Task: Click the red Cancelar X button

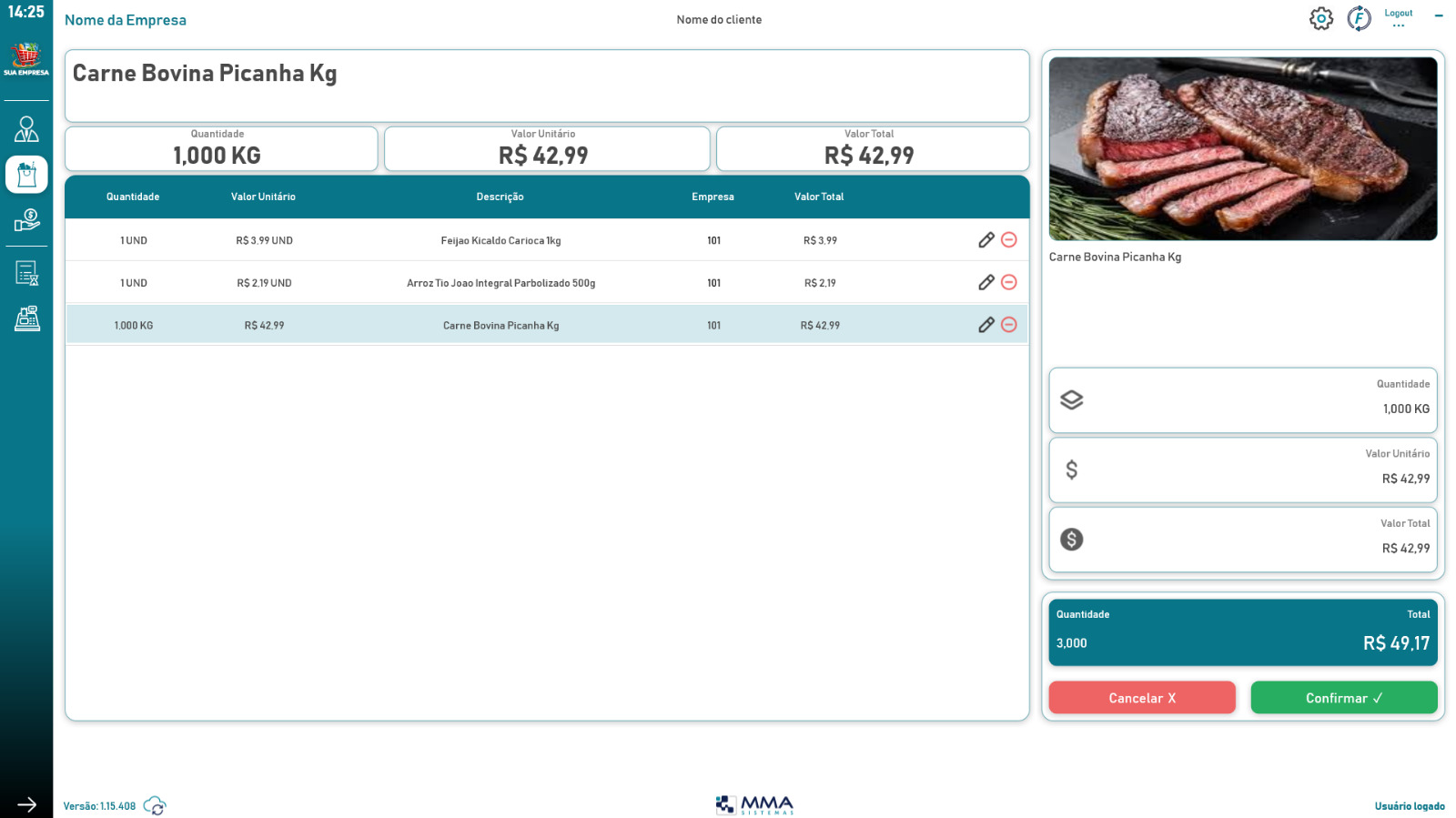Action: pyautogui.click(x=1142, y=698)
